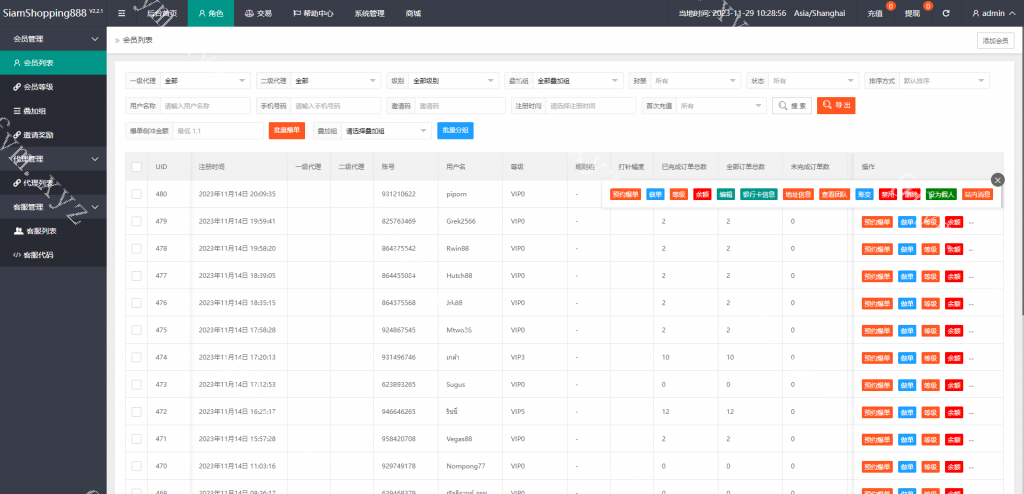Screen dimensions: 1024x494
Task: Toggle the select-all checkbox in table header
Action: tap(136, 167)
